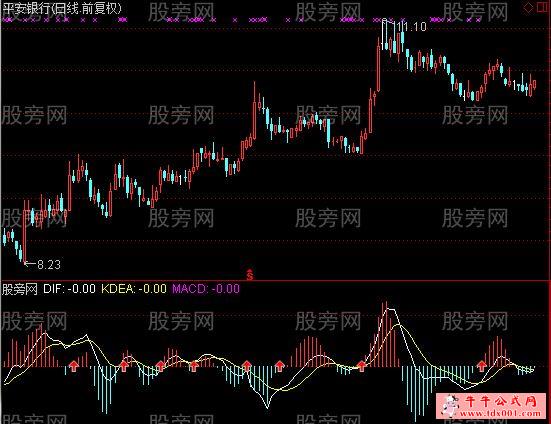
Task: Click the red diamond icon in chart corner
Action: (x=528, y=7)
